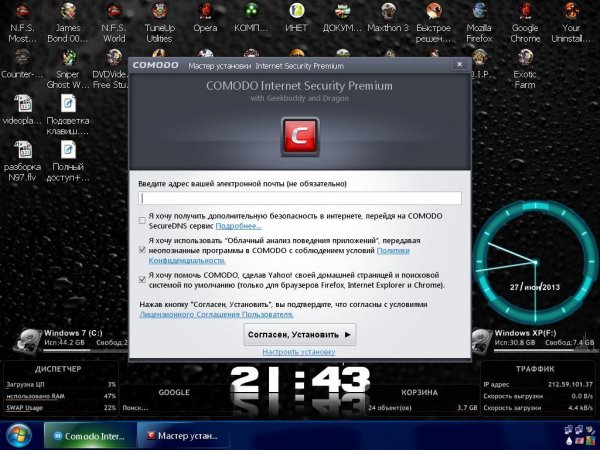Open N.F.S. Most Wanted desktop icon

point(23,11)
